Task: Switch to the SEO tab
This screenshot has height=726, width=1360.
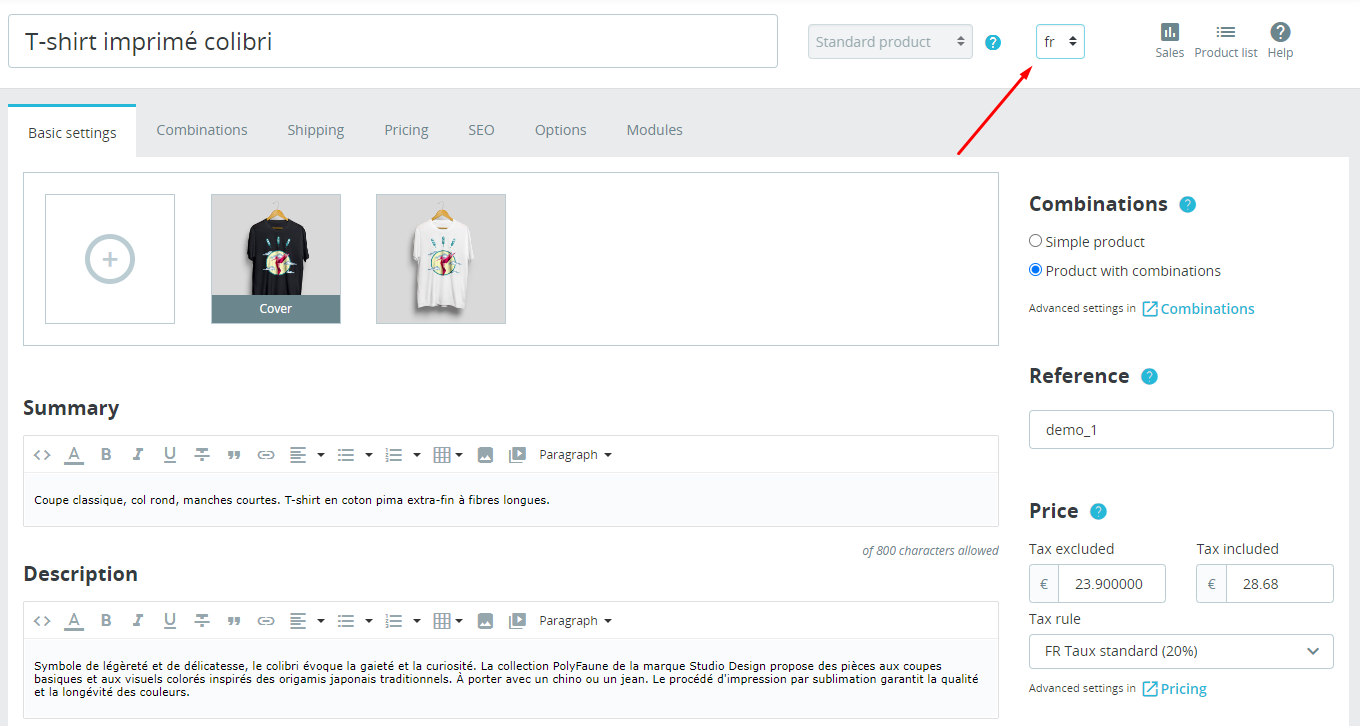Action: tap(481, 130)
